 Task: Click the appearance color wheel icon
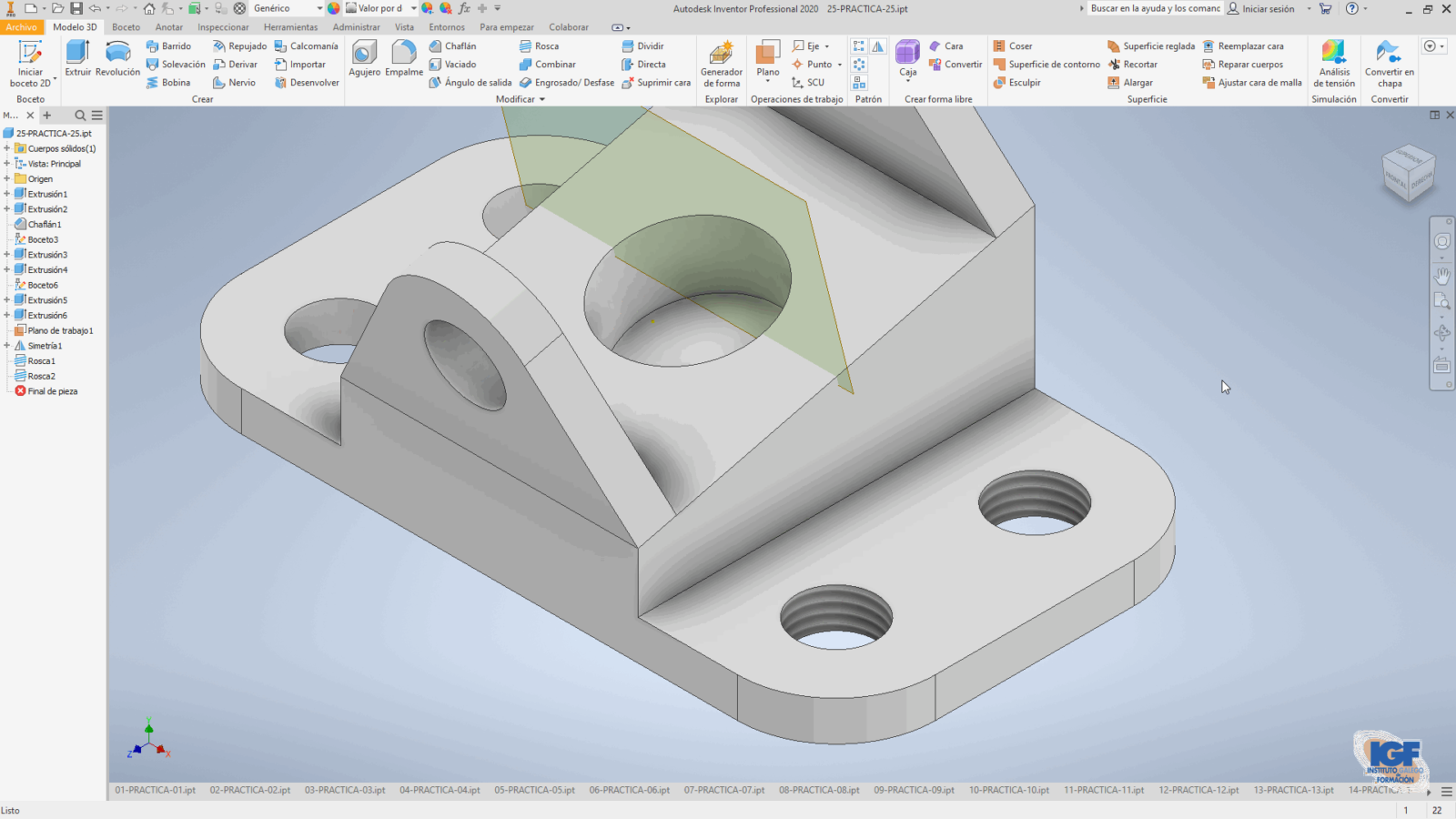tap(334, 8)
